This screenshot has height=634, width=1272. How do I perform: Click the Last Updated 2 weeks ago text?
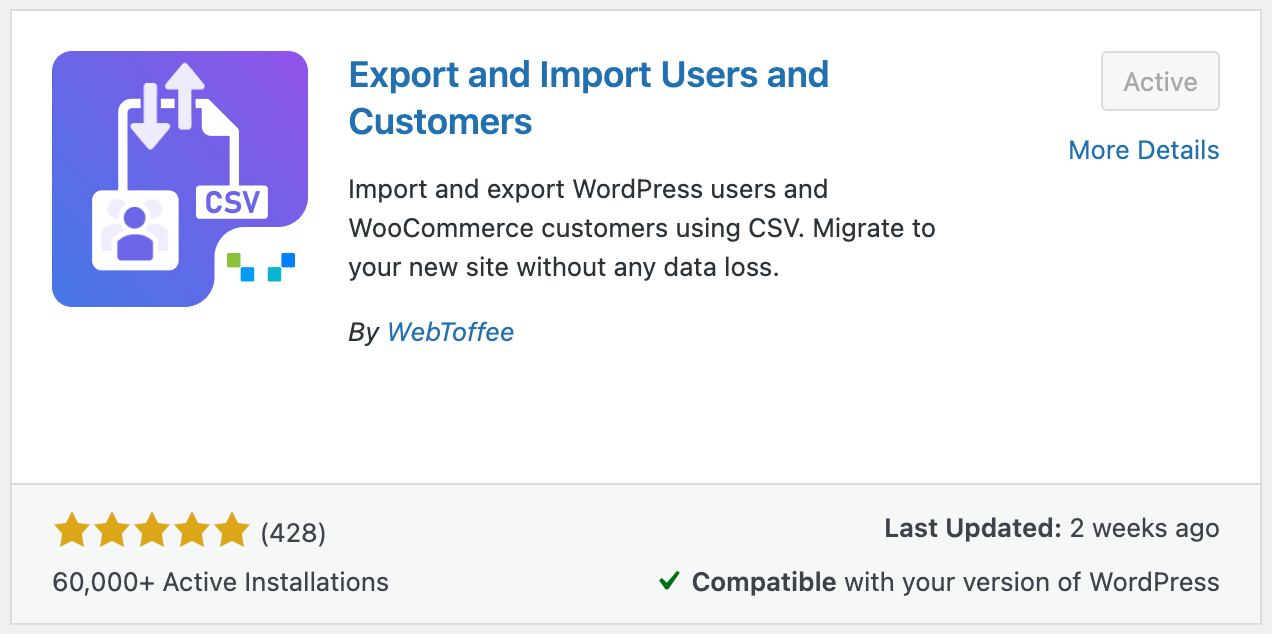point(1051,528)
